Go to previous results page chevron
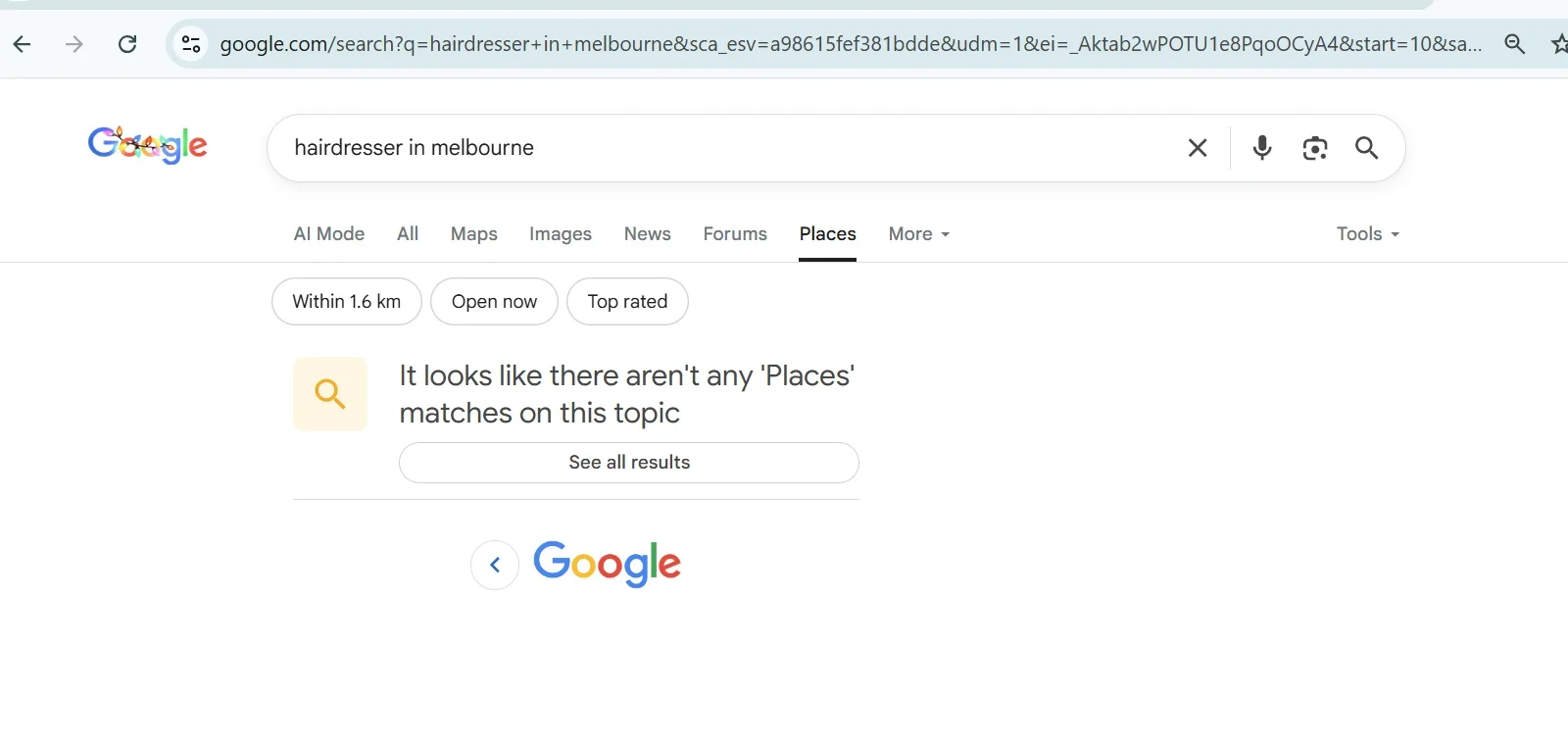Screen dimensions: 1568x745 coord(495,565)
